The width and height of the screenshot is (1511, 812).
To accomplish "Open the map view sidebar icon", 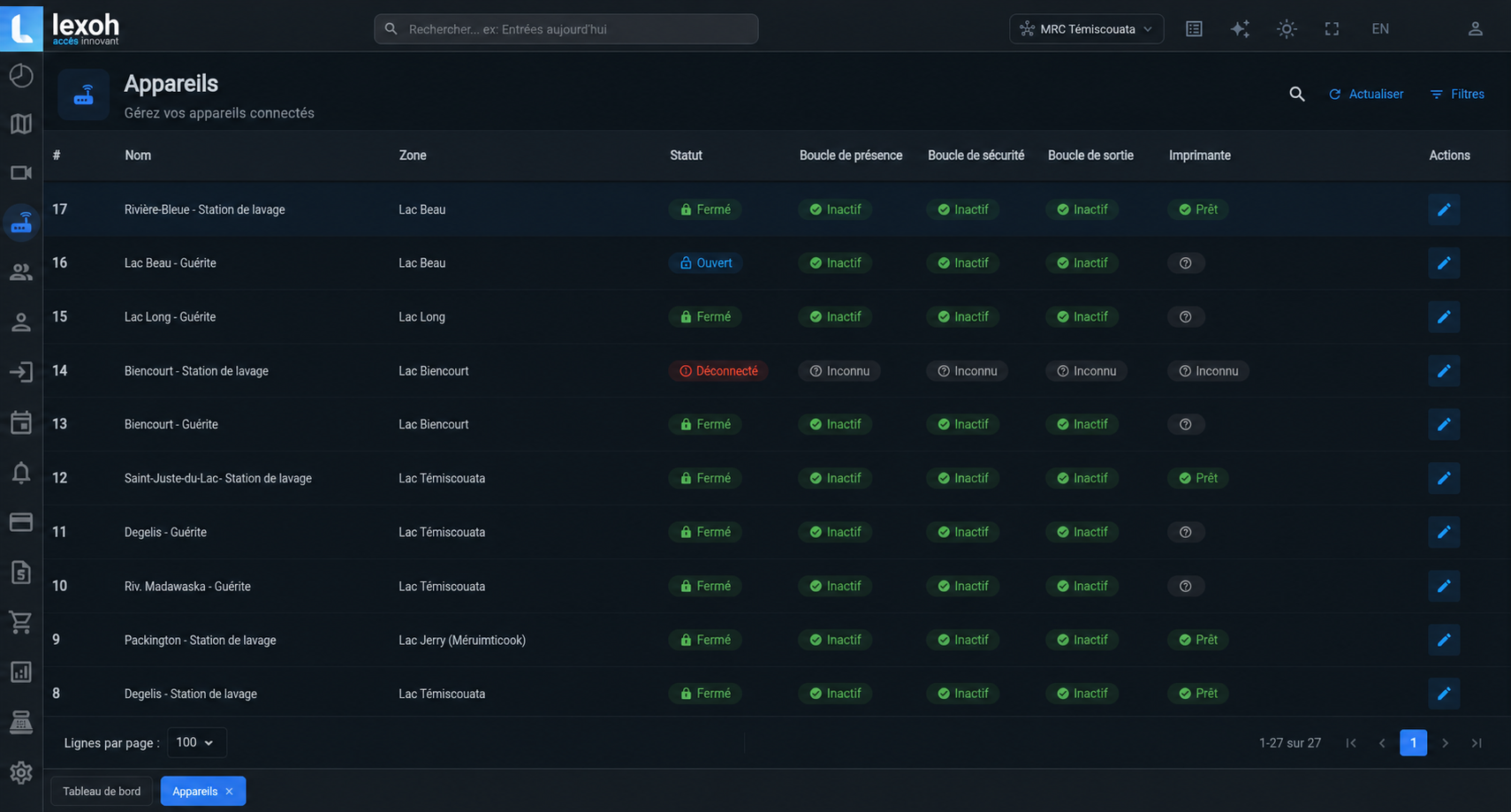I will click(21, 124).
